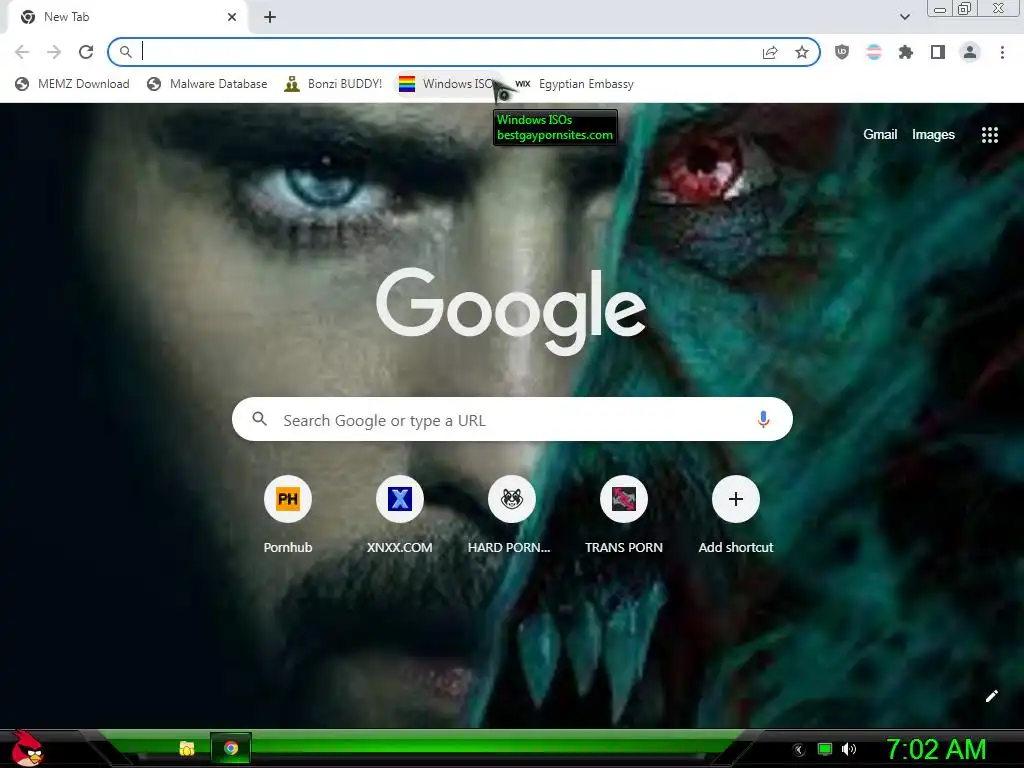Start voice search with microphone
Screen dimensions: 1024x768
763,419
